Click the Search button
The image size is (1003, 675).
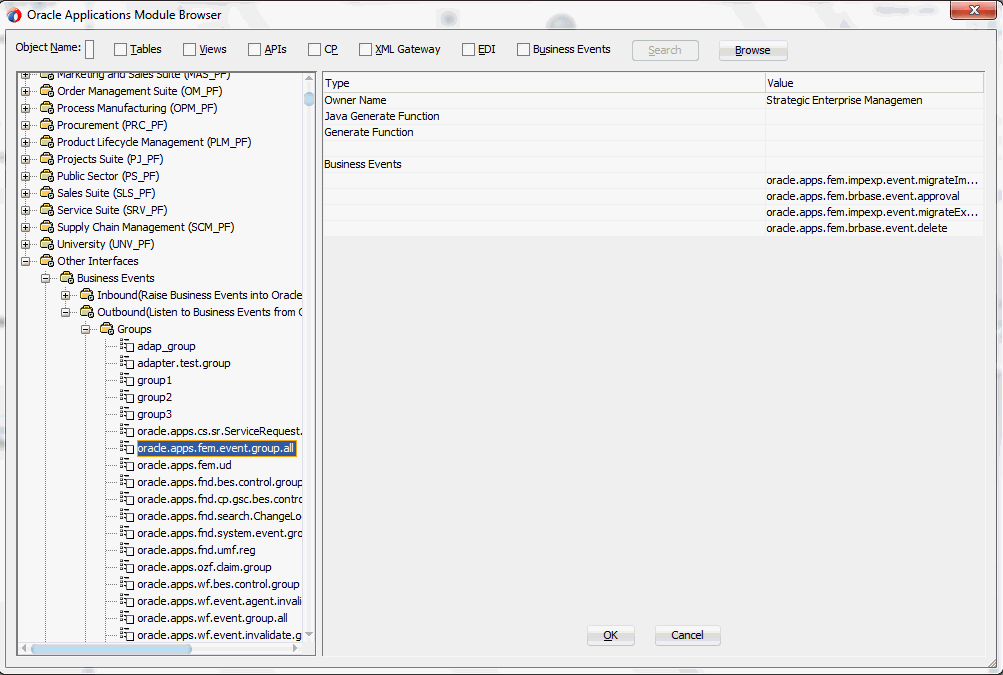pyautogui.click(x=665, y=50)
